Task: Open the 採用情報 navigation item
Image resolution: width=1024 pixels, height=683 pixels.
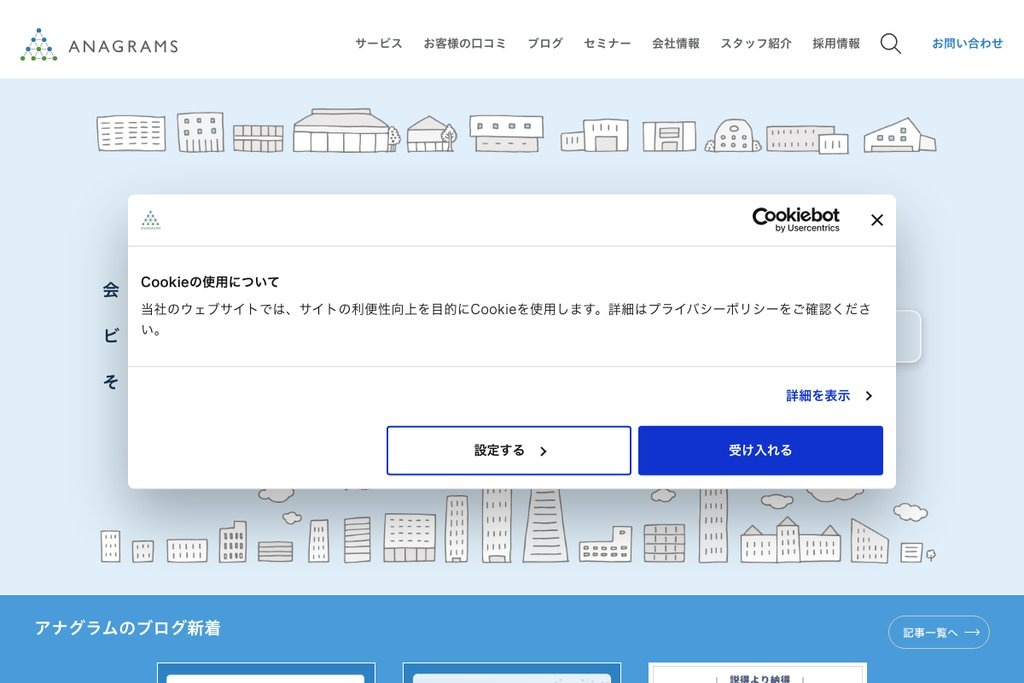Action: (834, 44)
